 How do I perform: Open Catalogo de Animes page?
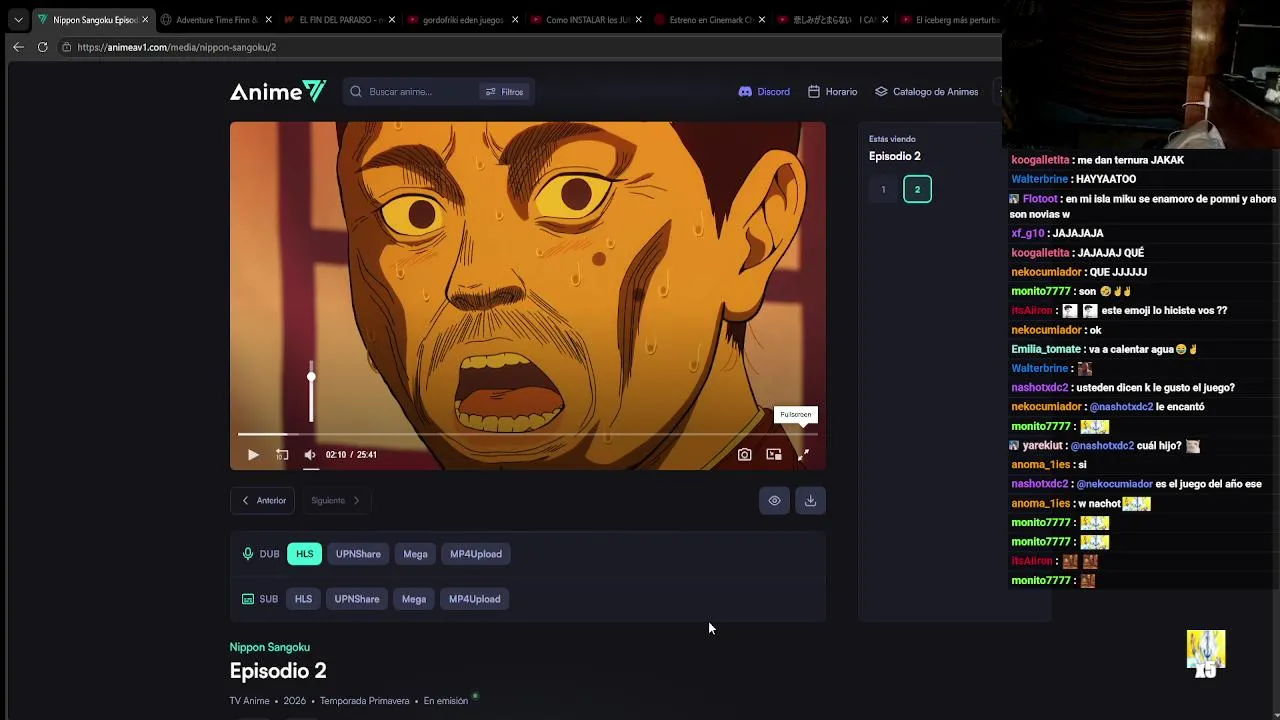[x=926, y=92]
